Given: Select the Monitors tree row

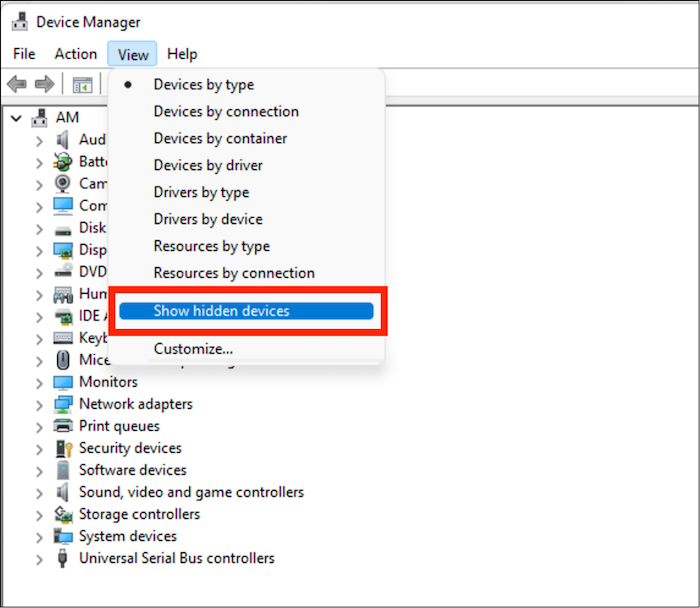Looking at the screenshot, I should tap(108, 382).
